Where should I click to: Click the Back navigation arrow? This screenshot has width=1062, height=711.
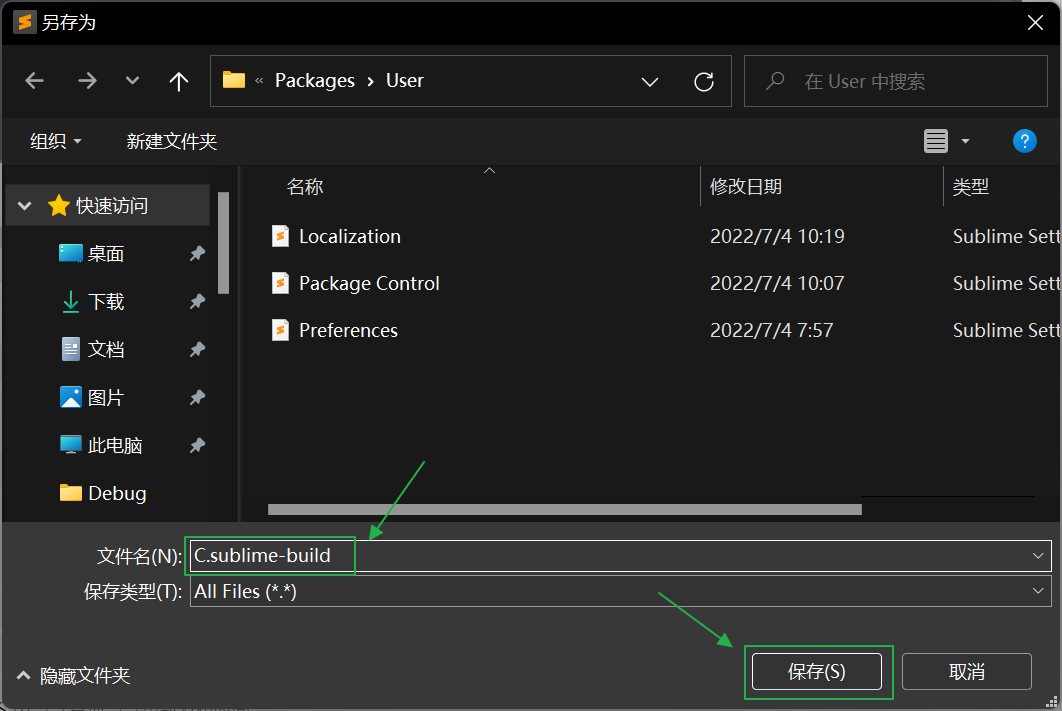(35, 81)
